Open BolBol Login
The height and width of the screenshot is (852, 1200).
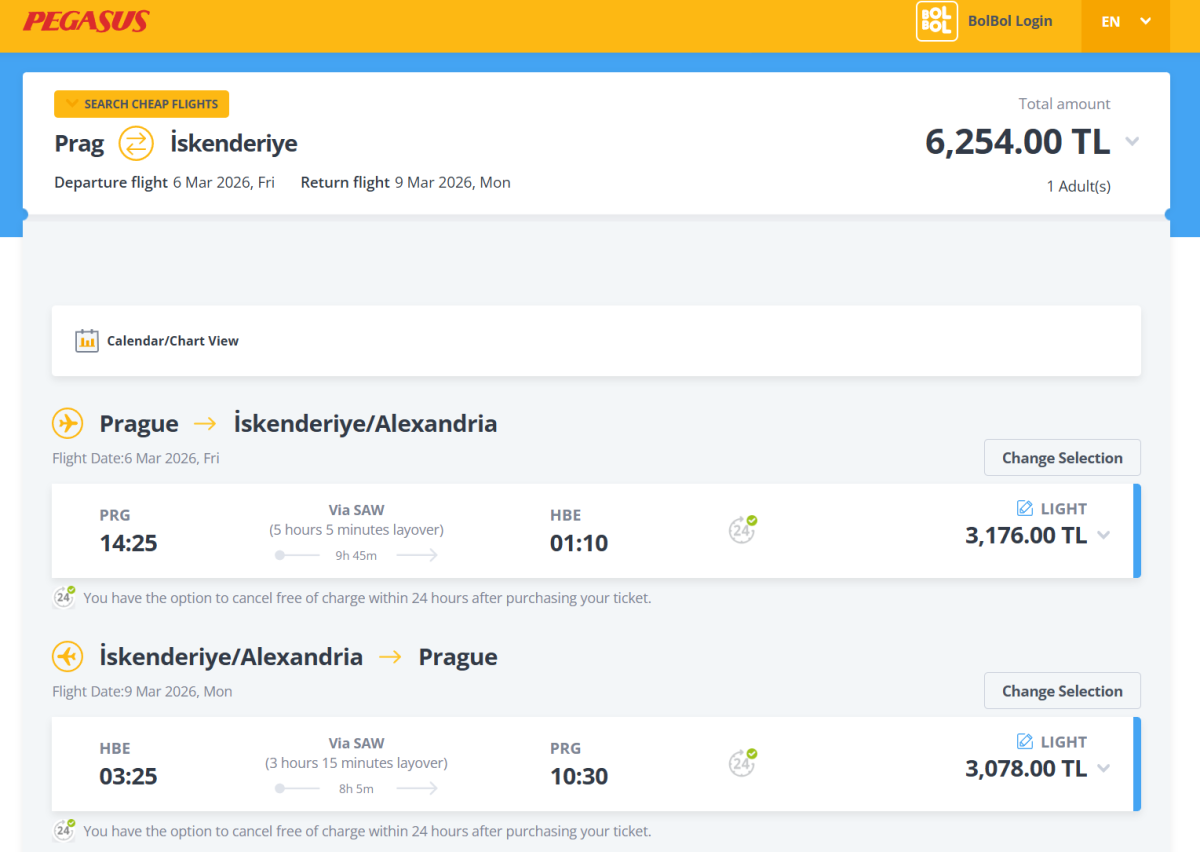1009,21
